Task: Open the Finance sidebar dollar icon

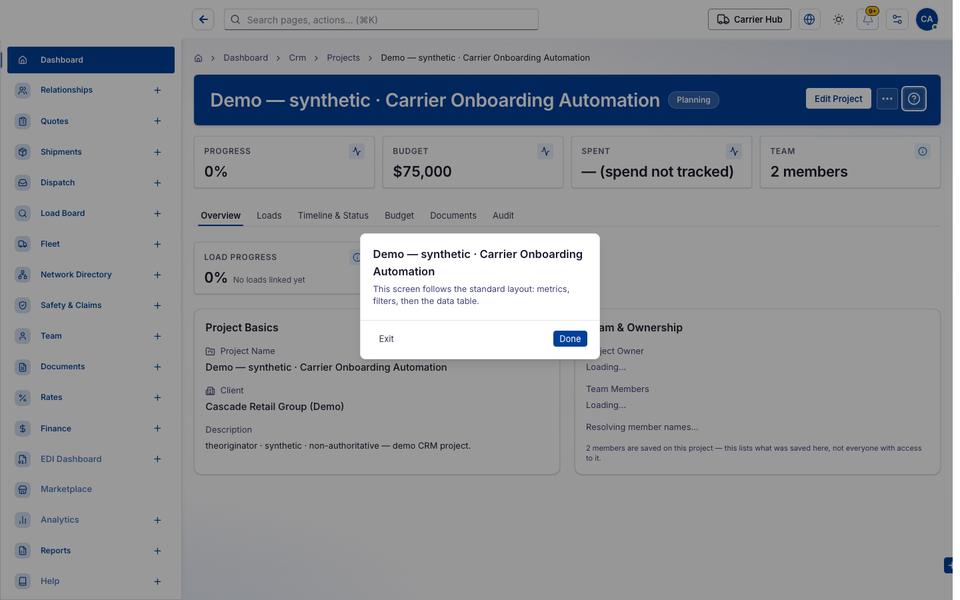Action: tap(23, 429)
